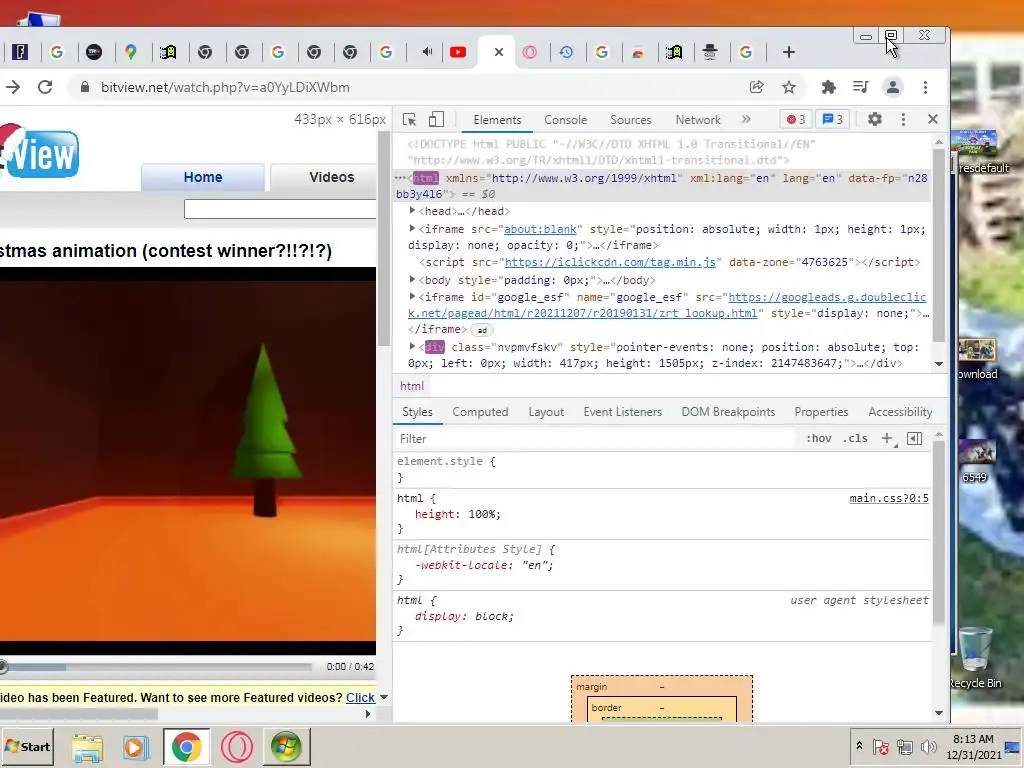The height and width of the screenshot is (768, 1024).
Task: Open the Computed styles tab
Action: (480, 412)
